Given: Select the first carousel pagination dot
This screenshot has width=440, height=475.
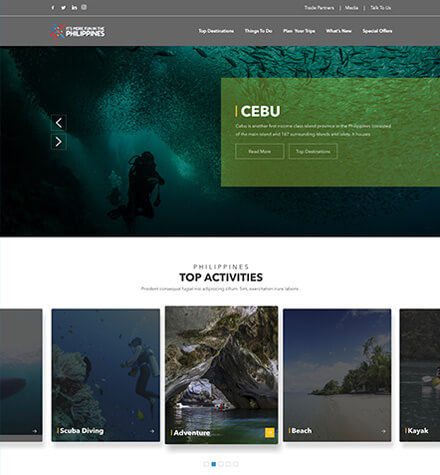Looking at the screenshot, I should (x=206, y=464).
